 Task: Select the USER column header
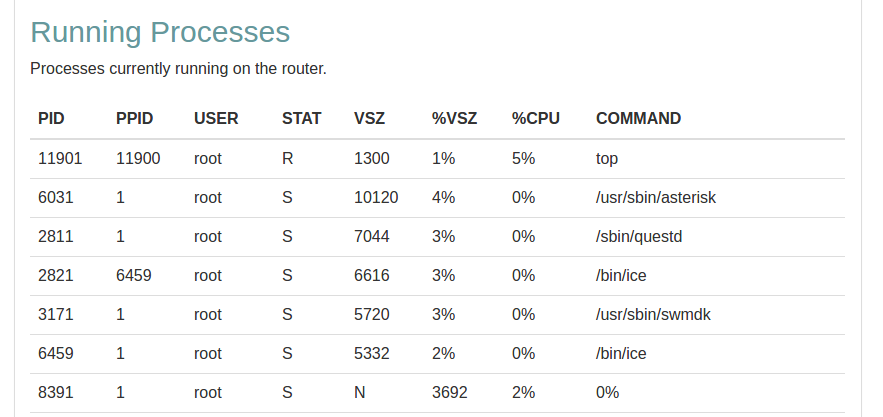(x=216, y=118)
